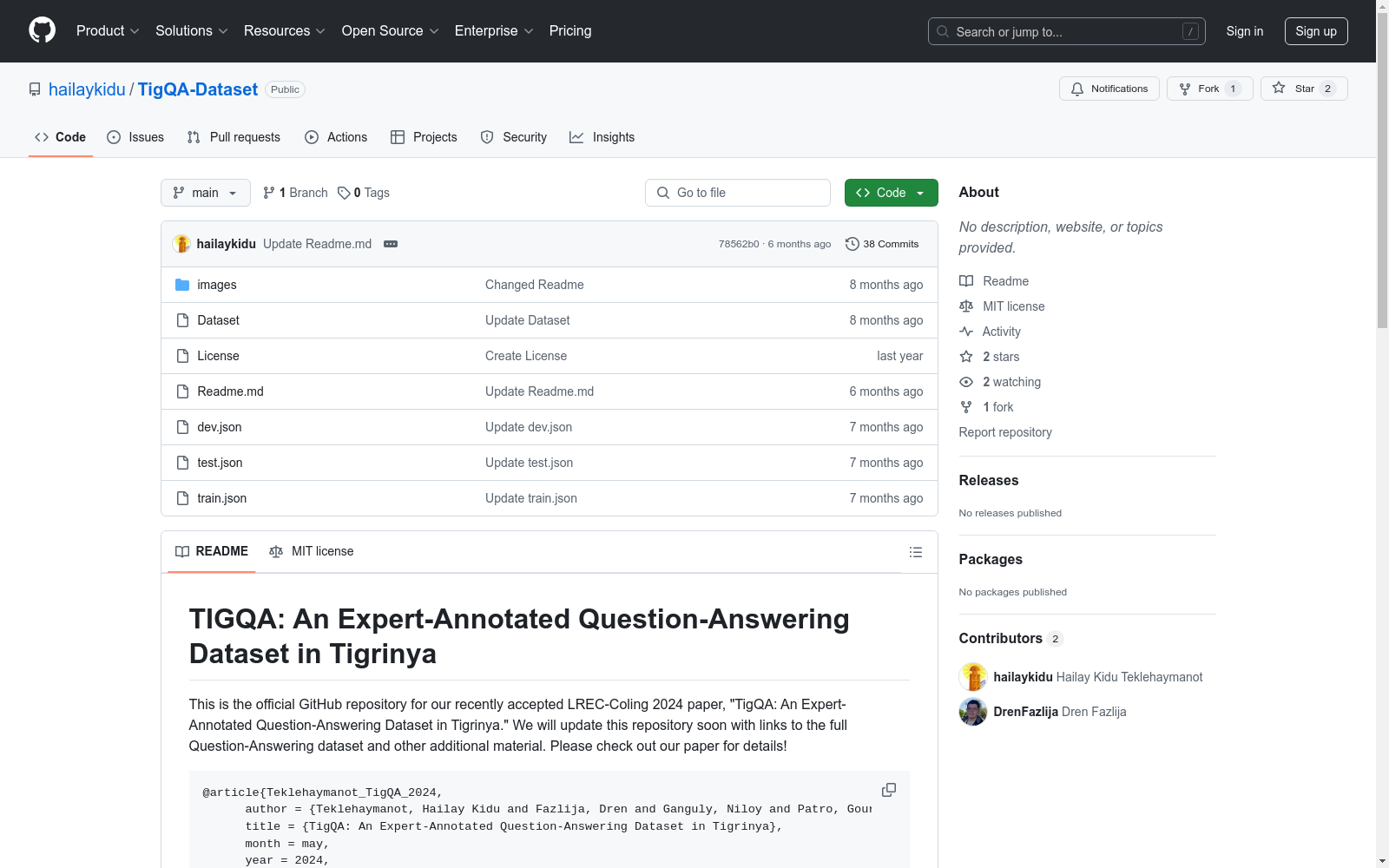The image size is (1389, 868).
Task: Open the Pull requests tab
Action: tap(234, 137)
